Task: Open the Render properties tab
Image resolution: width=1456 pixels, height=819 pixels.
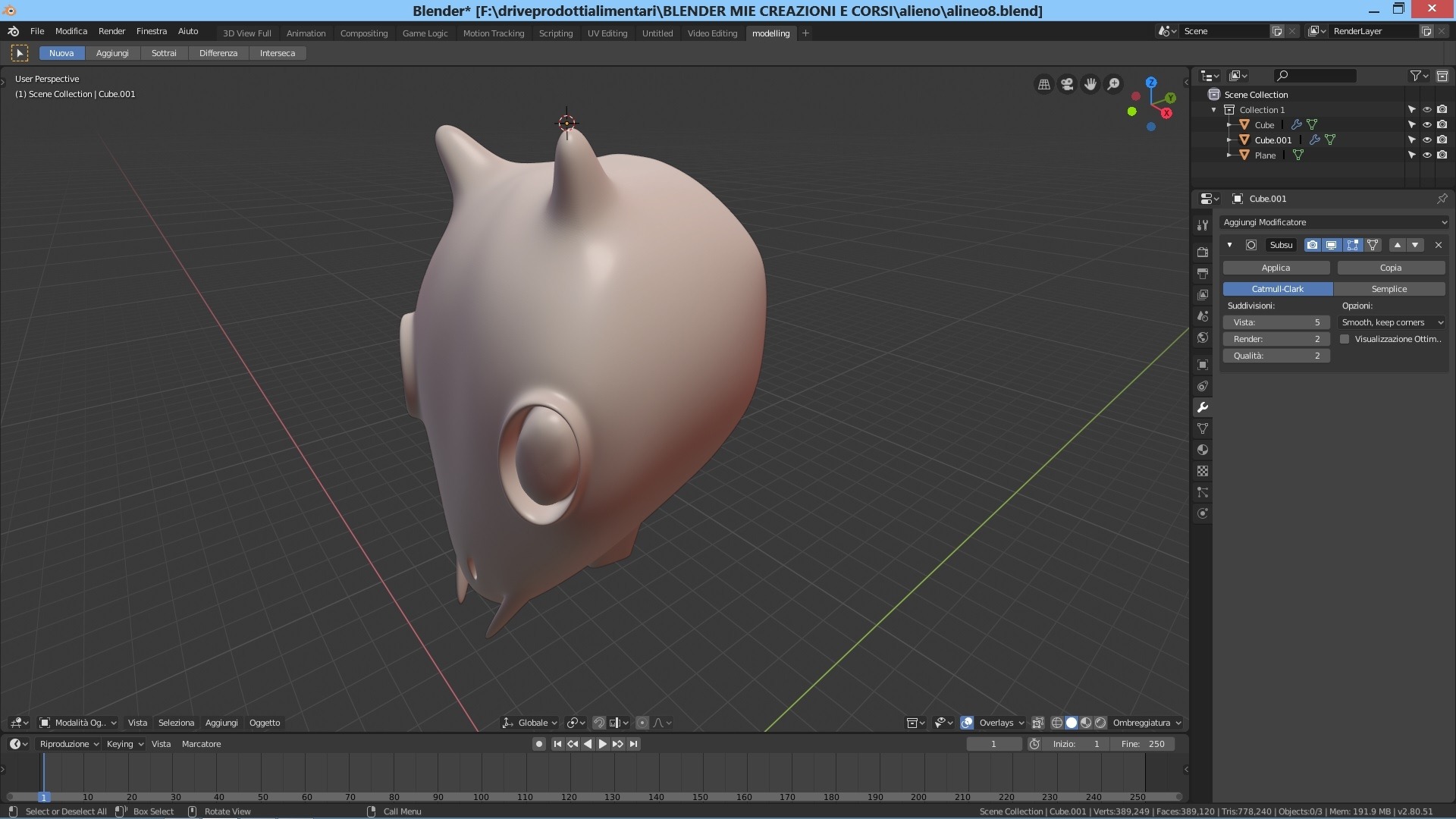Action: click(x=1203, y=252)
